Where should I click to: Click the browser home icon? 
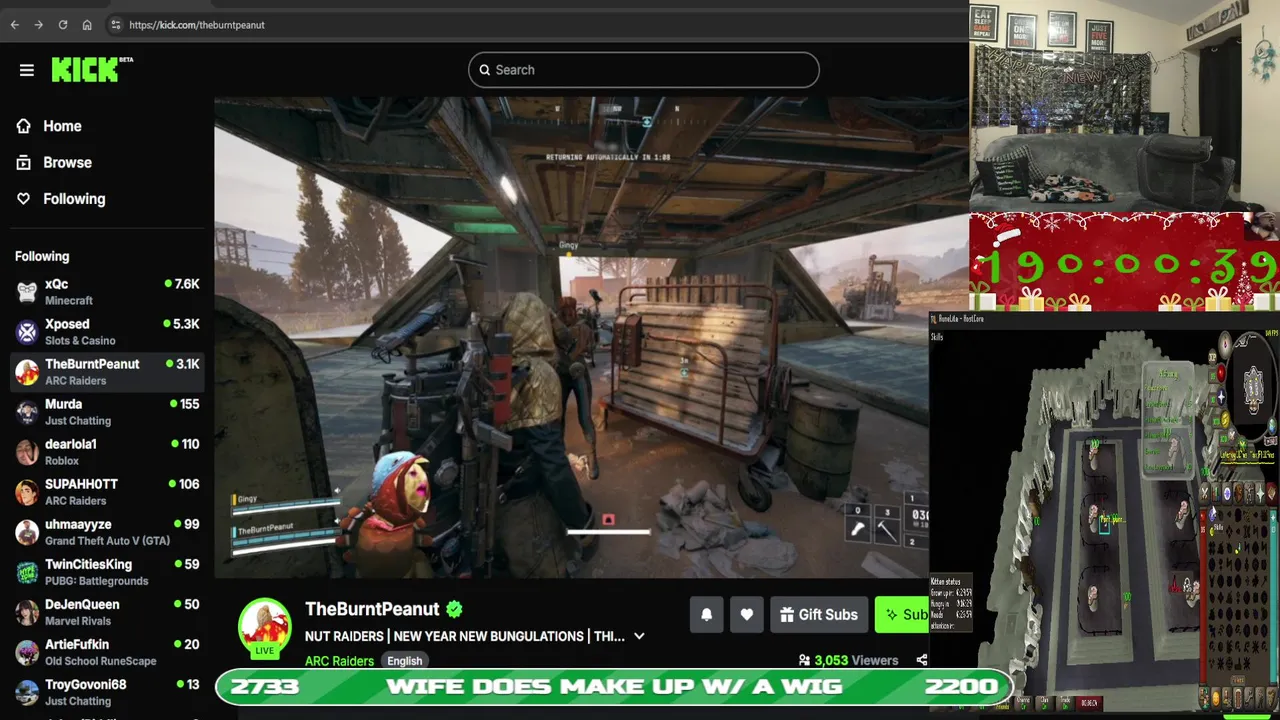(87, 25)
